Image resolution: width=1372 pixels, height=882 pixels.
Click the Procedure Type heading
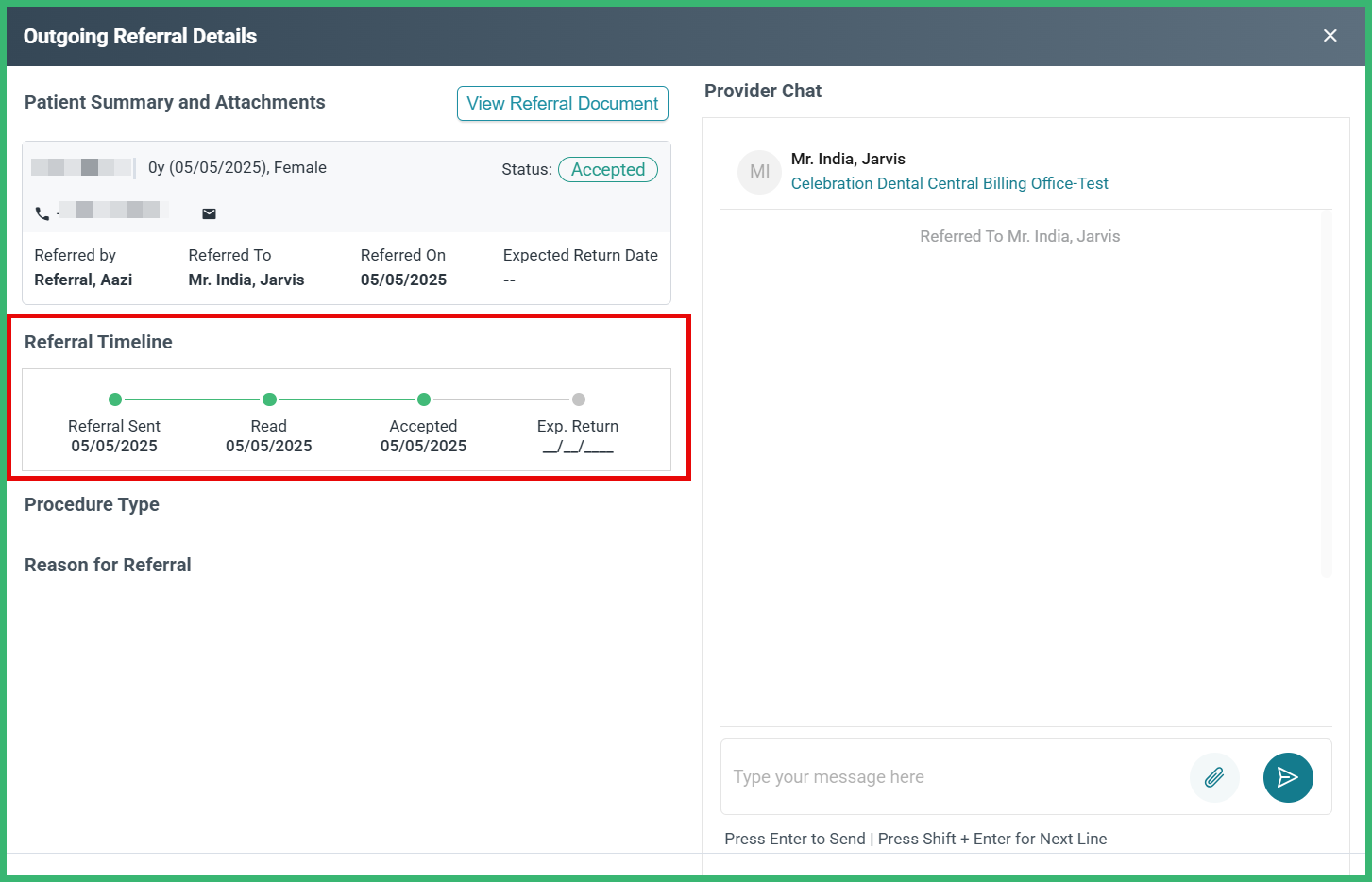pos(92,504)
